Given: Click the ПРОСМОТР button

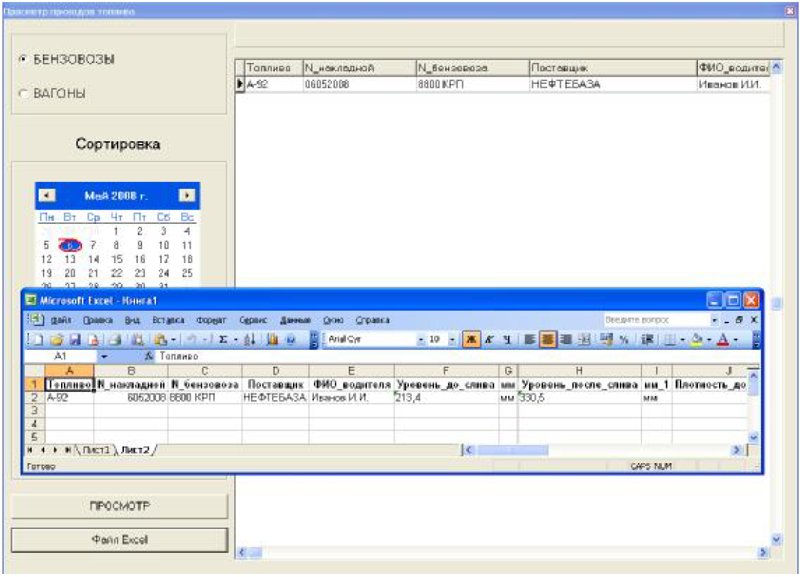Looking at the screenshot, I should [x=119, y=506].
